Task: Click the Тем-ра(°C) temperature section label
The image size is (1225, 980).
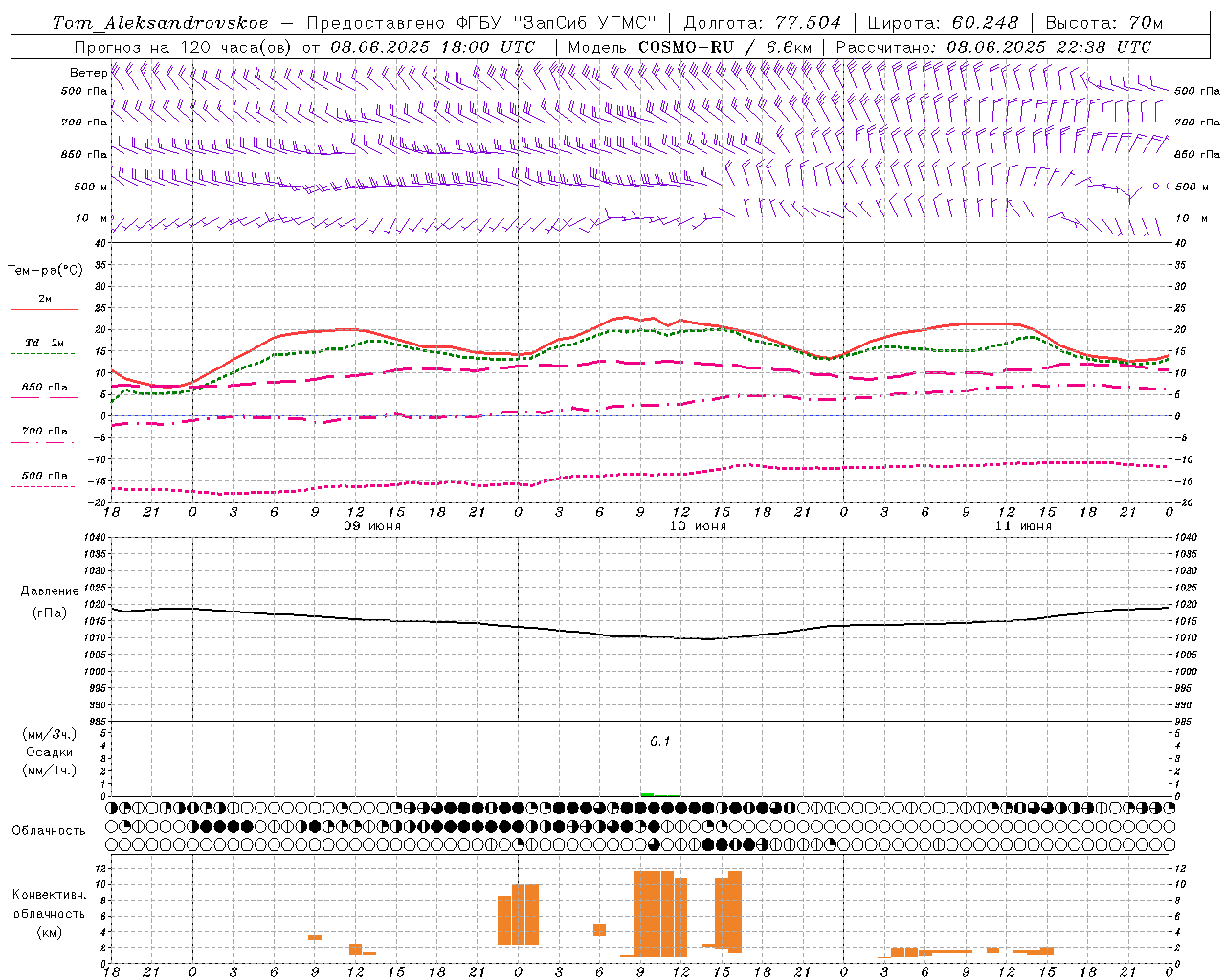Action: (45, 271)
